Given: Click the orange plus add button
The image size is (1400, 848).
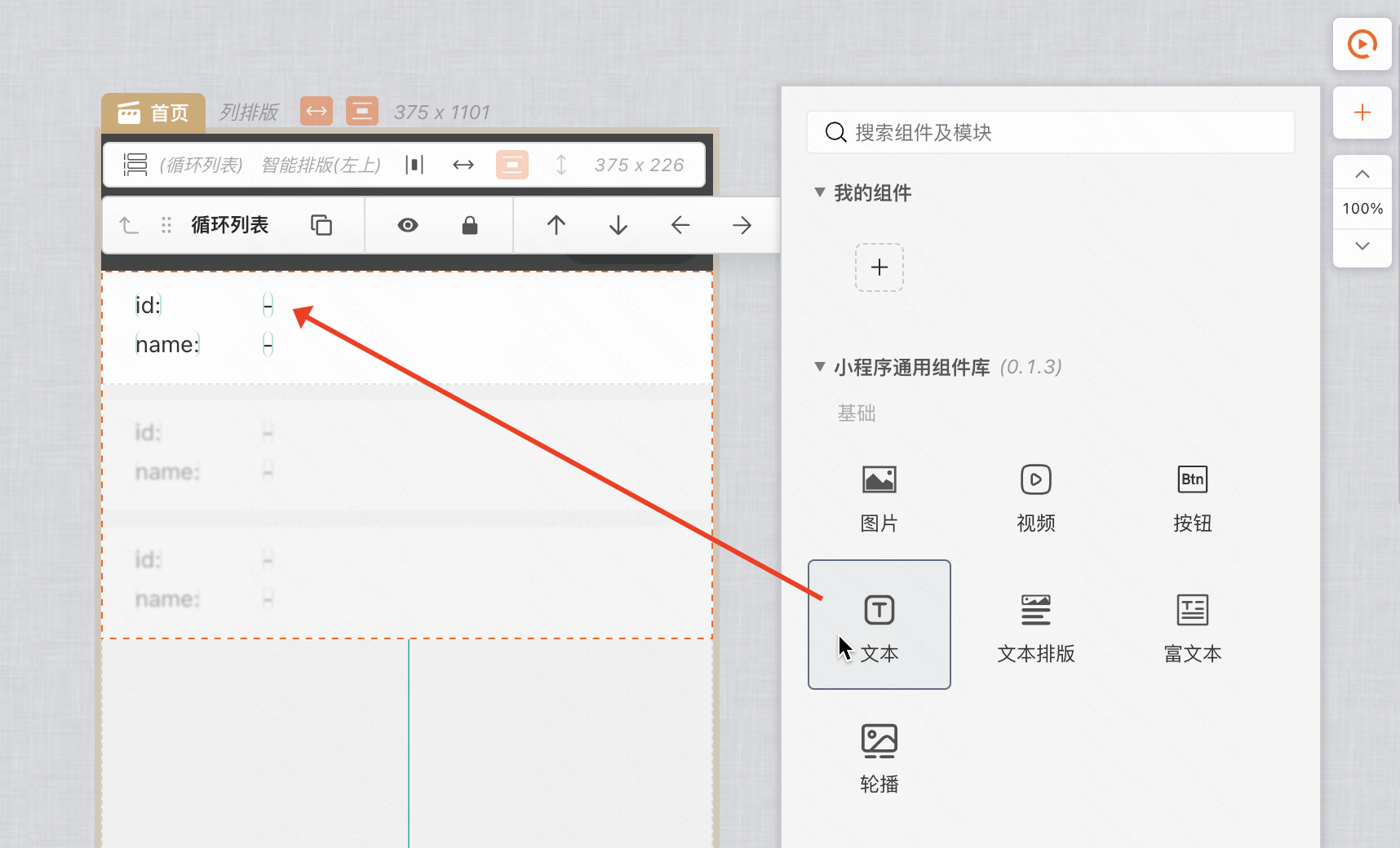Looking at the screenshot, I should coord(1362,113).
